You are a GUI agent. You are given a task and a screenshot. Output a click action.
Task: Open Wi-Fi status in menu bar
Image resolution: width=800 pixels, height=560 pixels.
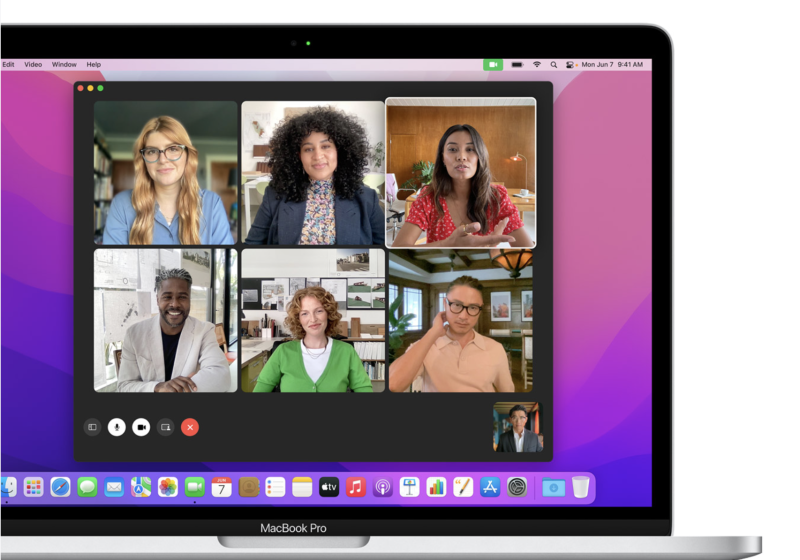(537, 64)
